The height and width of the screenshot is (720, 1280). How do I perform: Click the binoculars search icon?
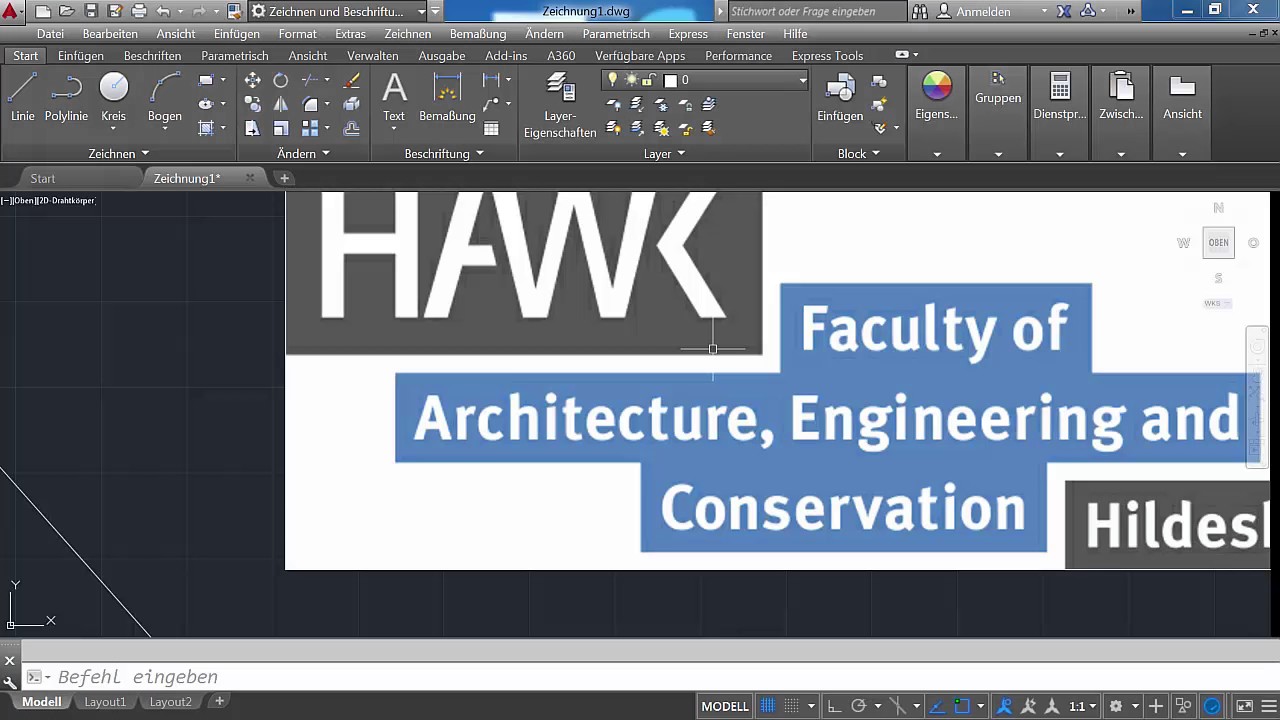click(x=921, y=11)
